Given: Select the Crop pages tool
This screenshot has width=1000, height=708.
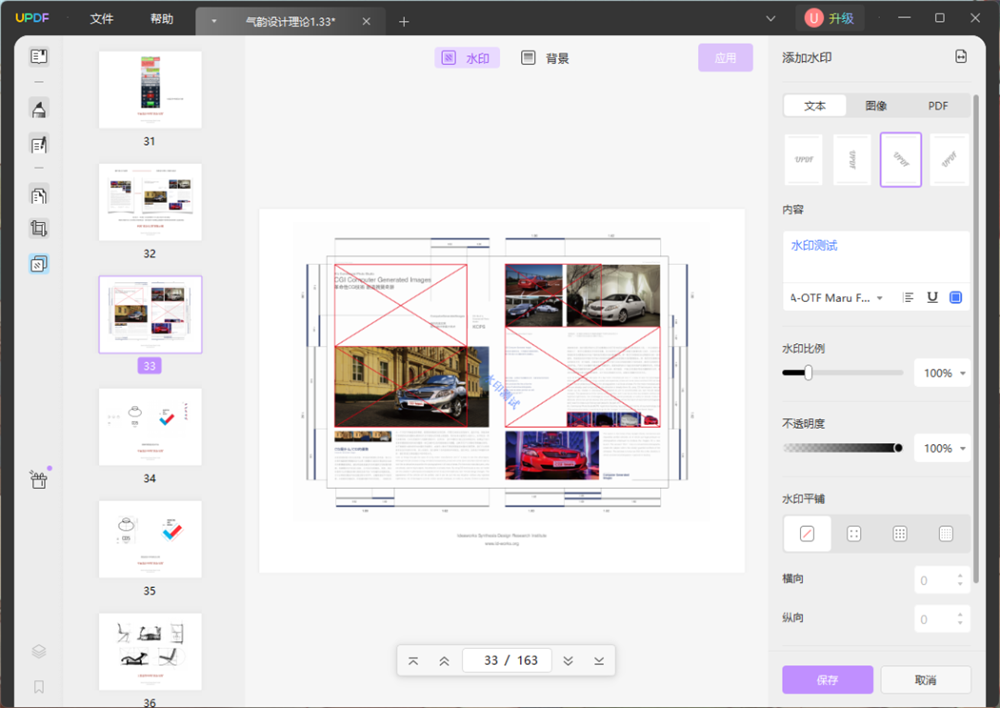Looking at the screenshot, I should click(39, 228).
